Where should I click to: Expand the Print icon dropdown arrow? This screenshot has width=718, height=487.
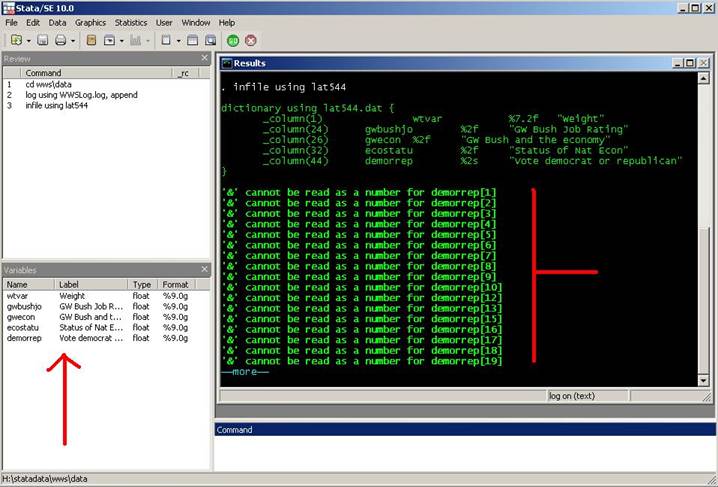coord(73,41)
